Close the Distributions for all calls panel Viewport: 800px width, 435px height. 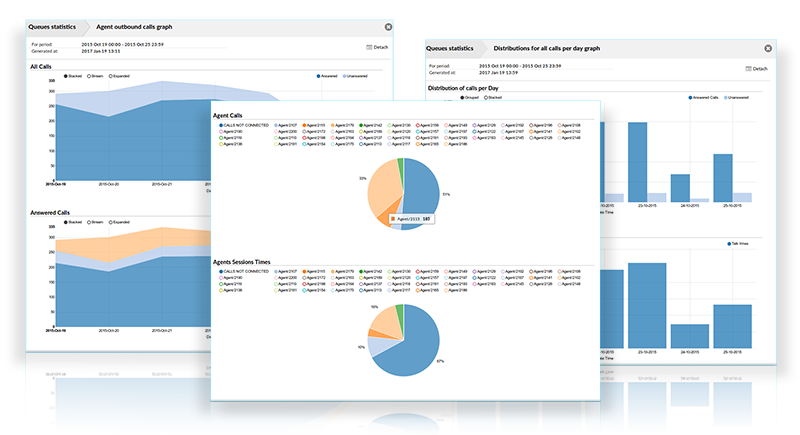pyautogui.click(x=768, y=48)
